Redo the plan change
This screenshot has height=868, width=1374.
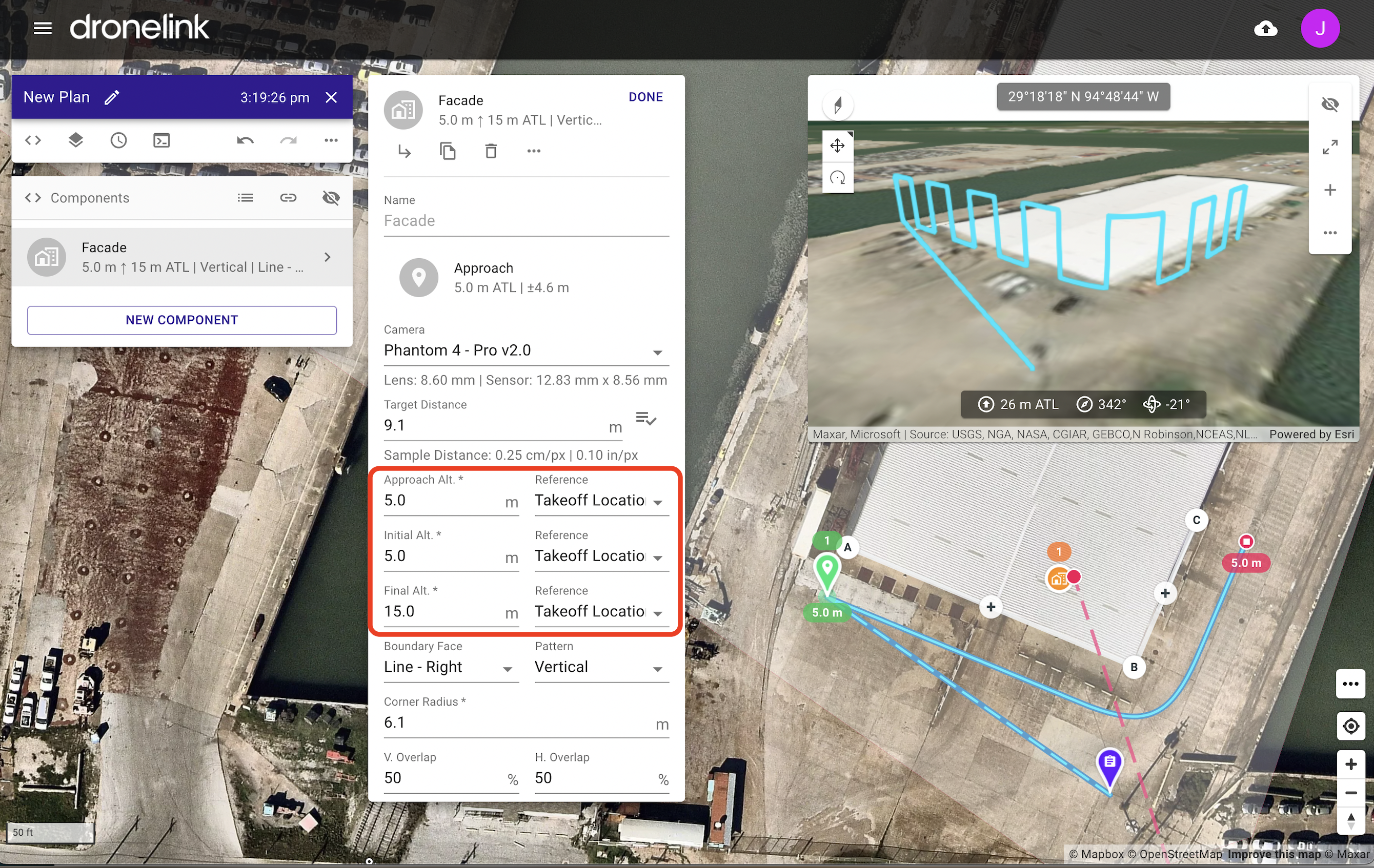coord(288,140)
